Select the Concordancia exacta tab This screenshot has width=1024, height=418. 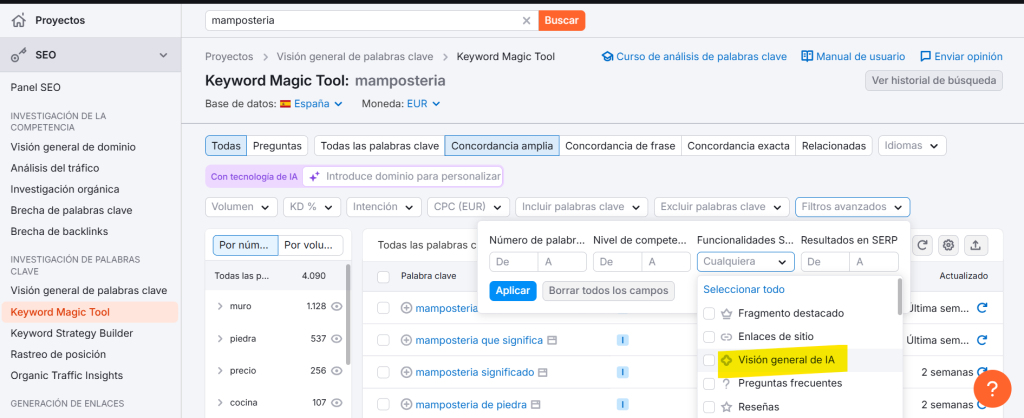click(x=738, y=146)
